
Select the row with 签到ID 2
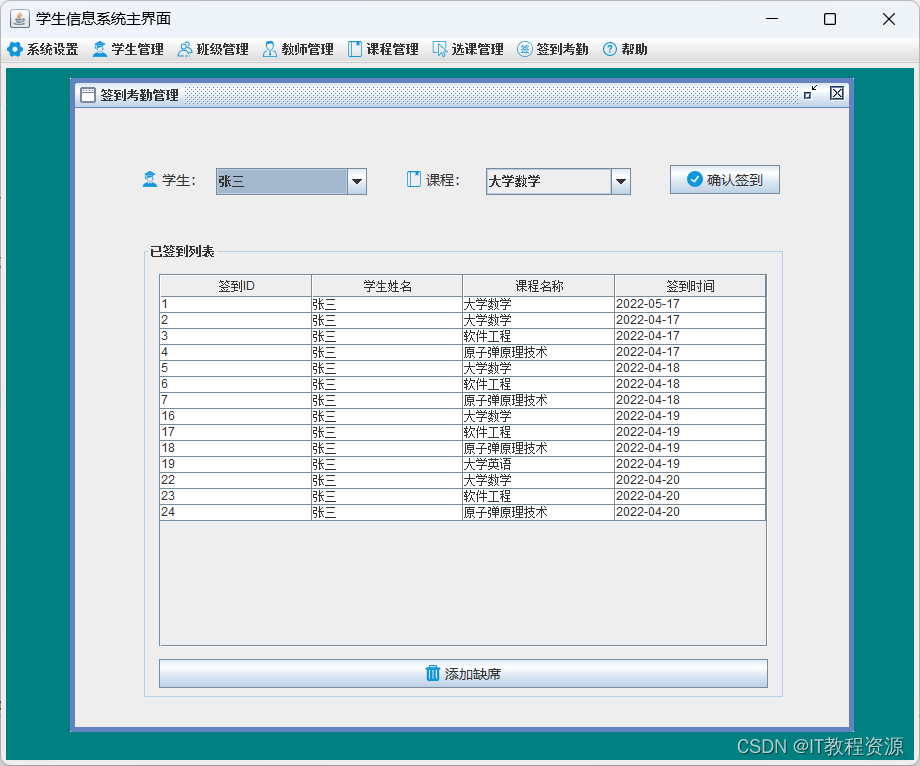coord(463,320)
